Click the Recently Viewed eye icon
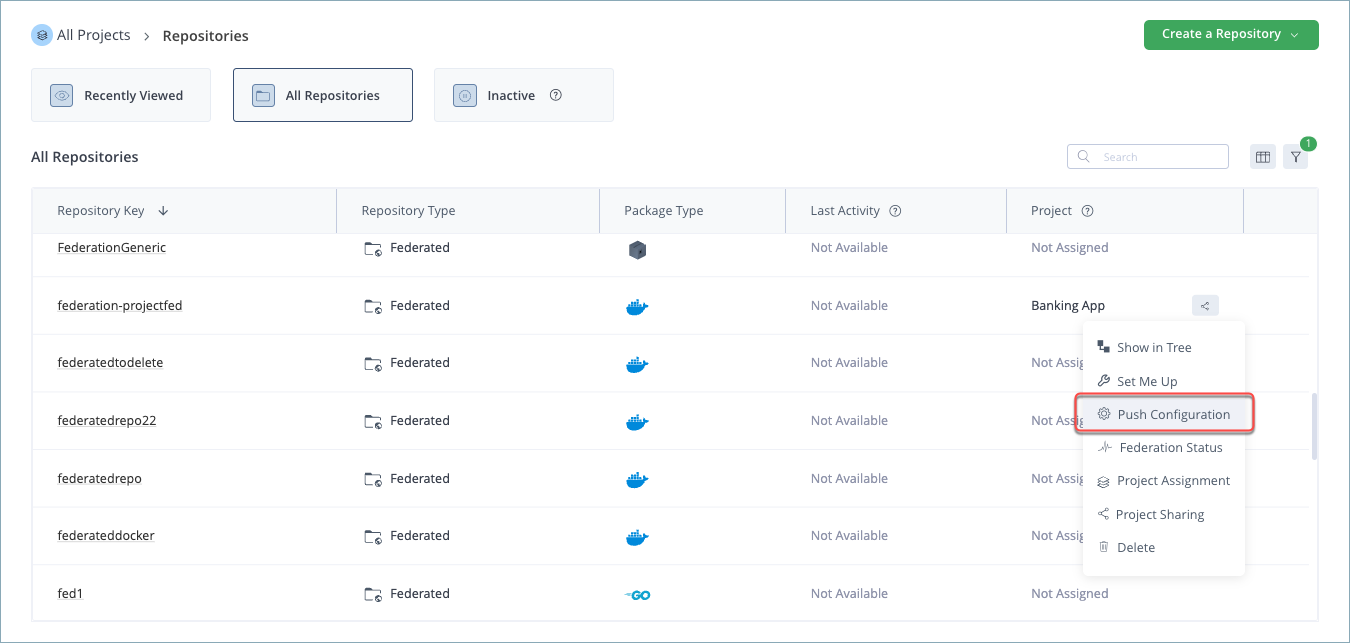1350x643 pixels. [x=62, y=96]
